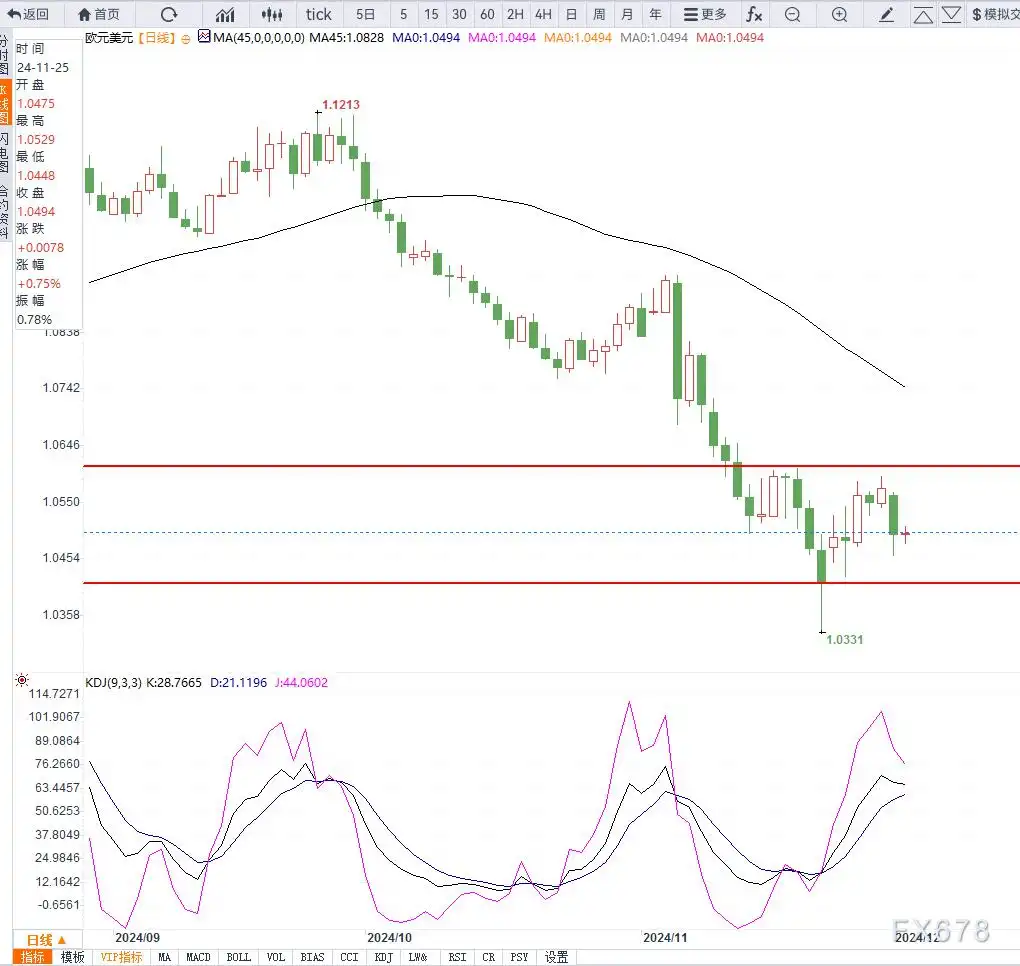
Task: Click the upper red resistance line
Action: pyautogui.click(x=552, y=466)
